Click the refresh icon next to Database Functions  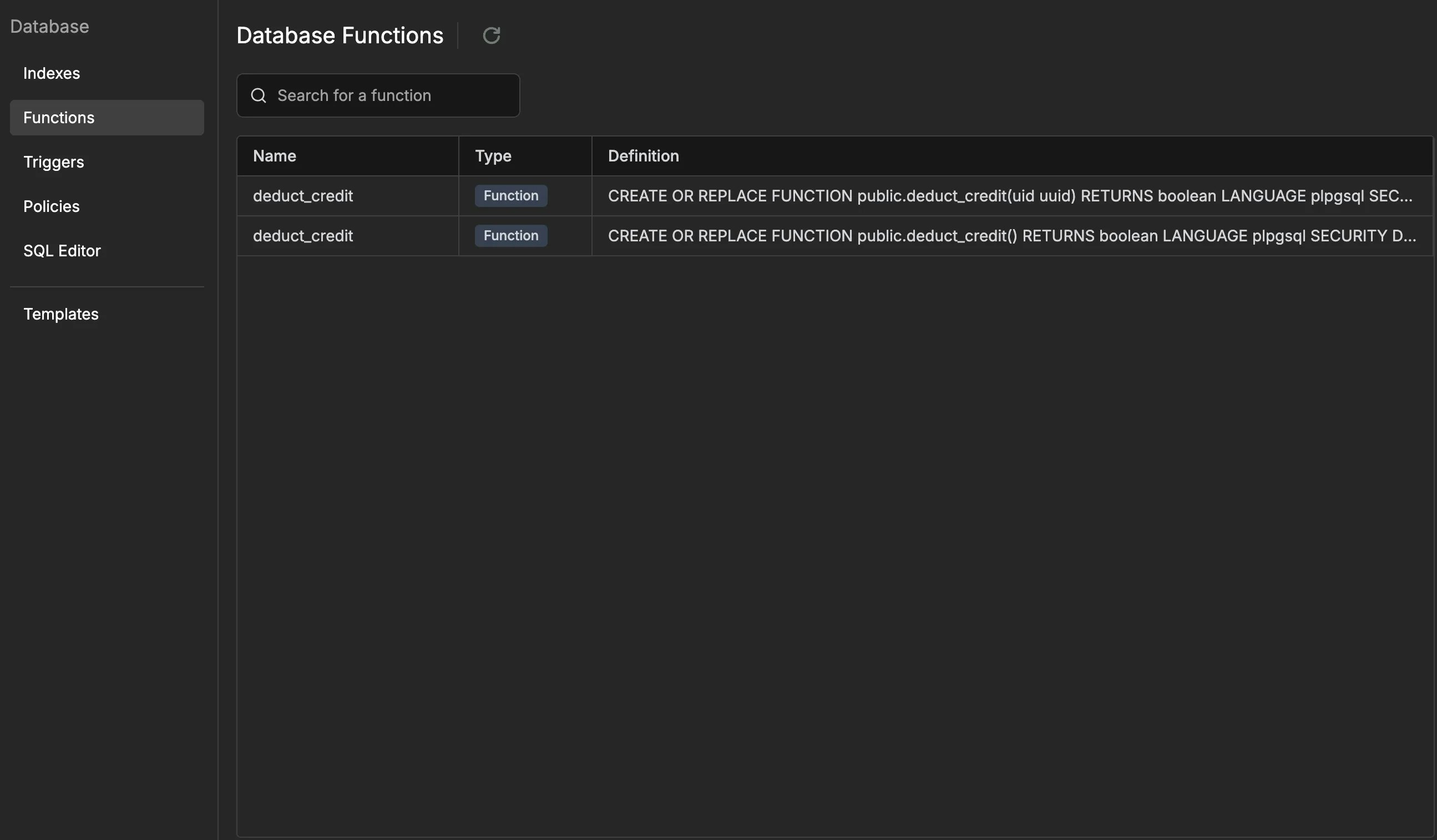[x=492, y=36]
